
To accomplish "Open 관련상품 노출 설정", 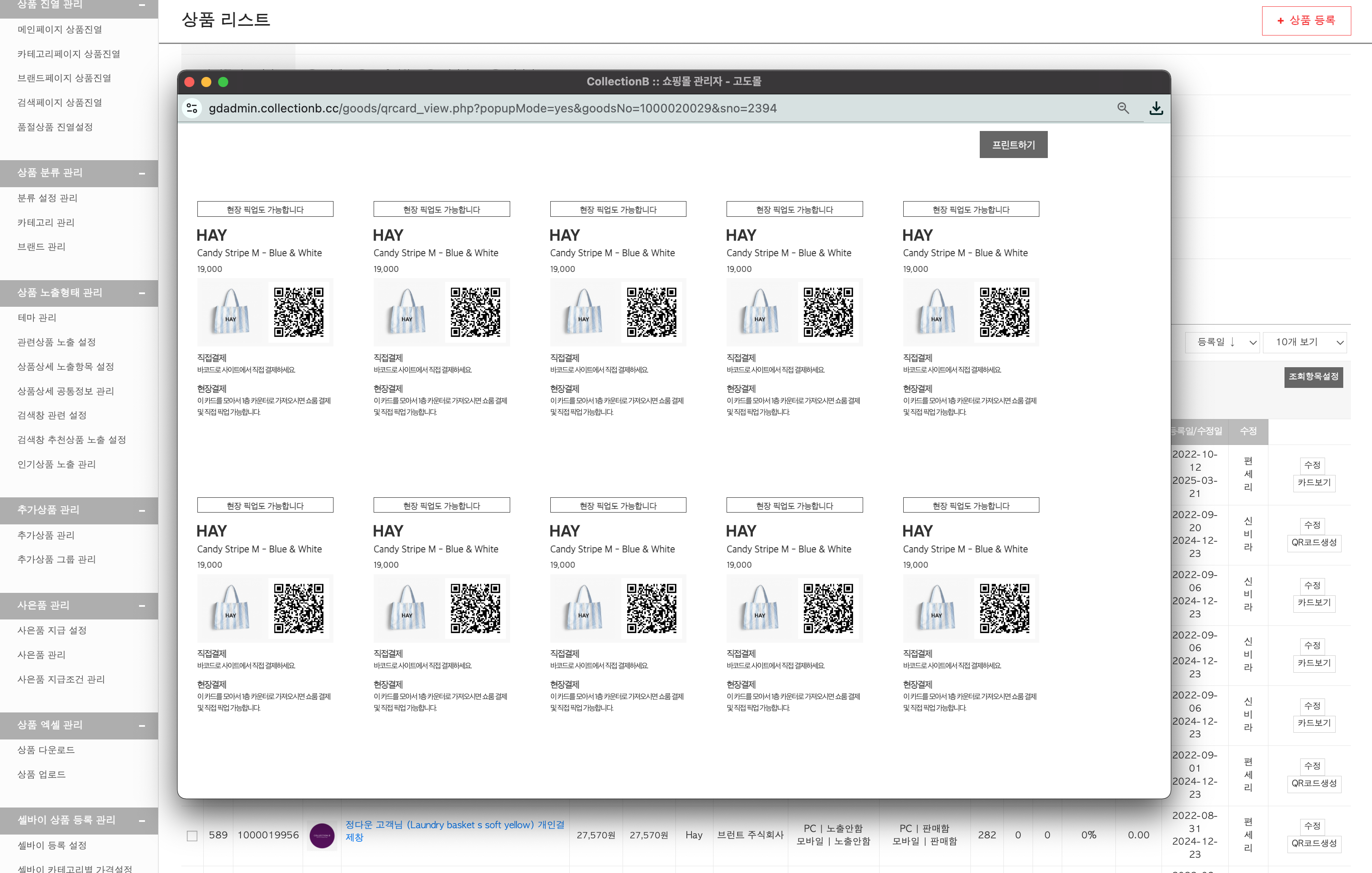I will 56,342.
